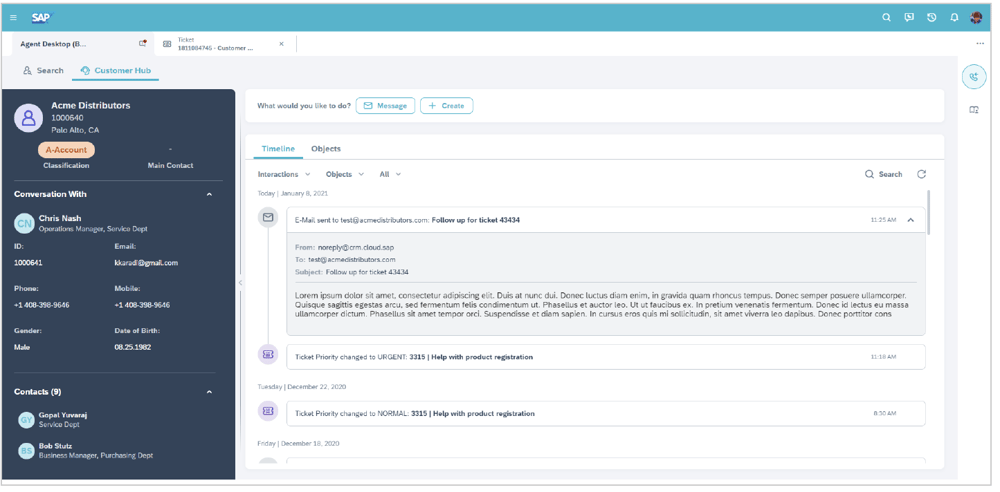
Task: Click the Create button
Action: point(446,105)
